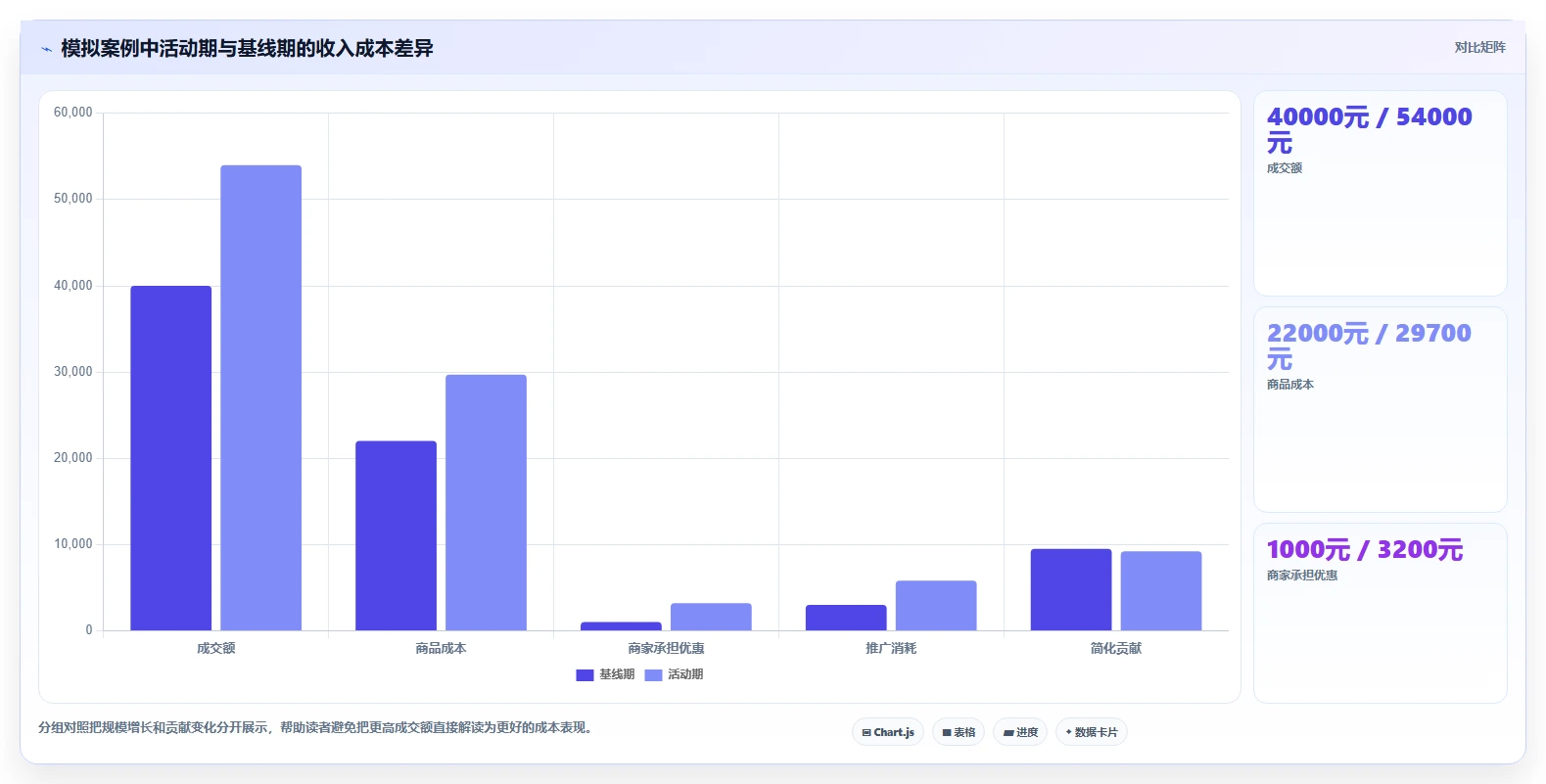Click the 数据卡片 tag
Image resolution: width=1546 pixels, height=784 pixels.
pyautogui.click(x=1092, y=732)
